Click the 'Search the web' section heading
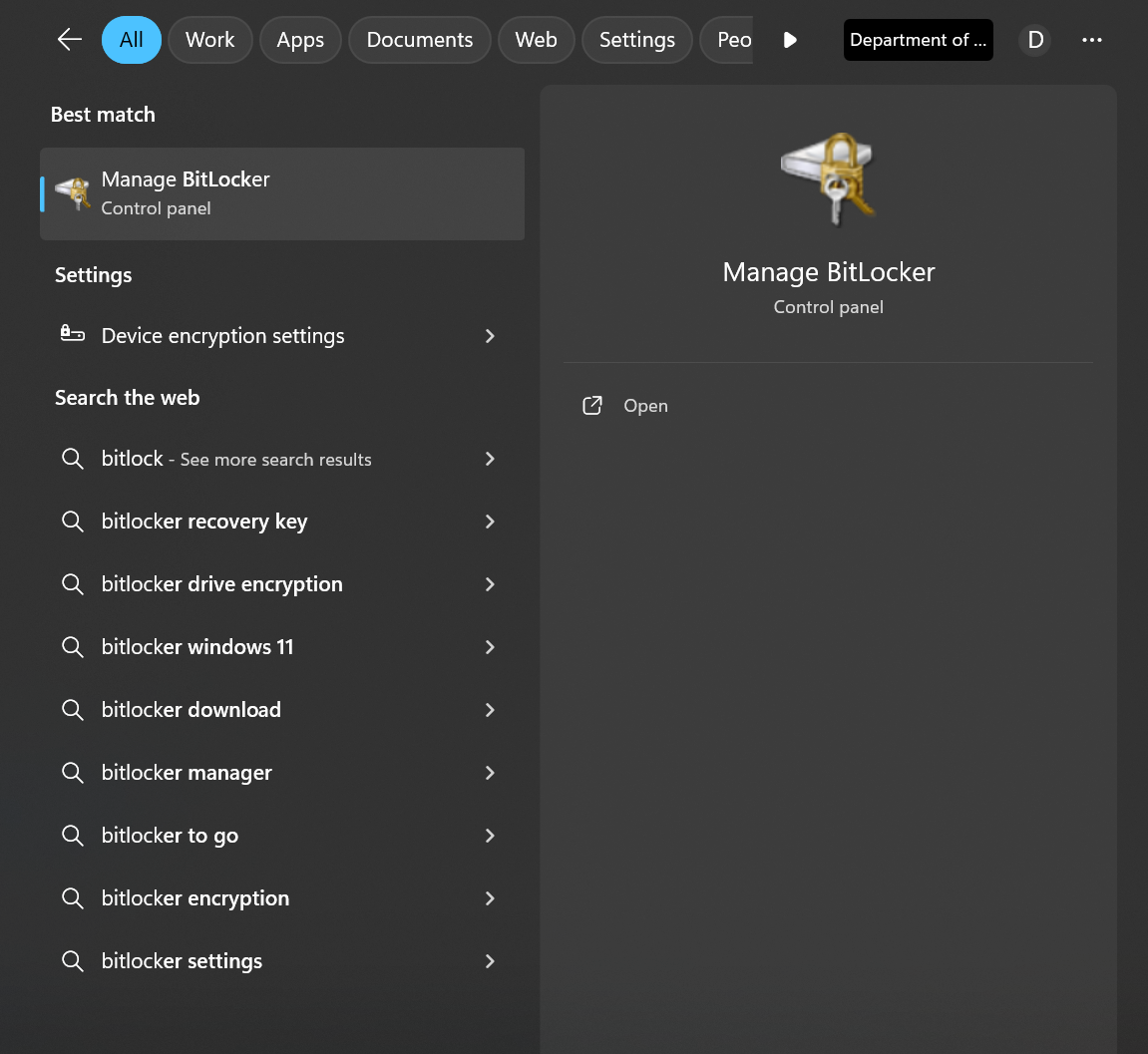The width and height of the screenshot is (1148, 1054). coord(128,398)
